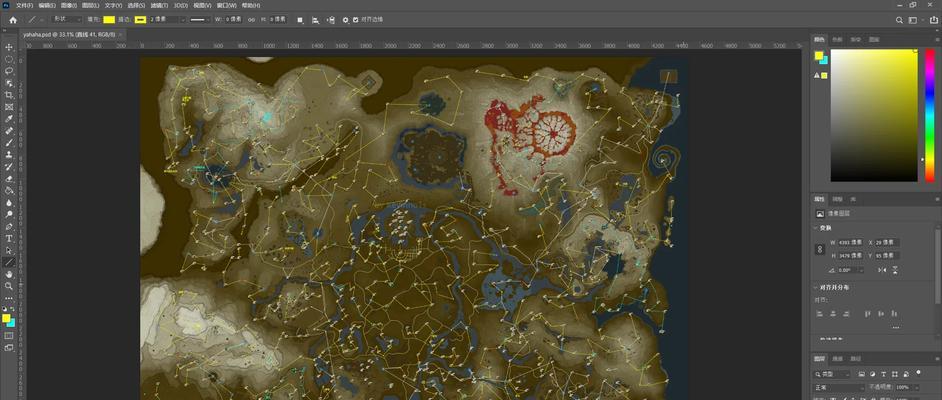Toggle constrain proportions link in Properties panel
This screenshot has width=942, height=400.
click(x=820, y=249)
